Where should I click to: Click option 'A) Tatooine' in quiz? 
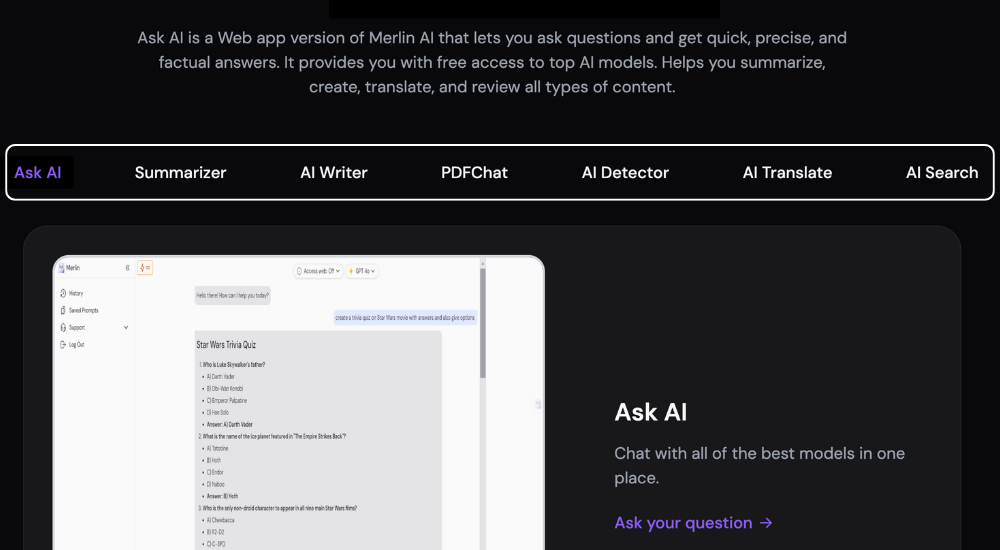pos(217,449)
